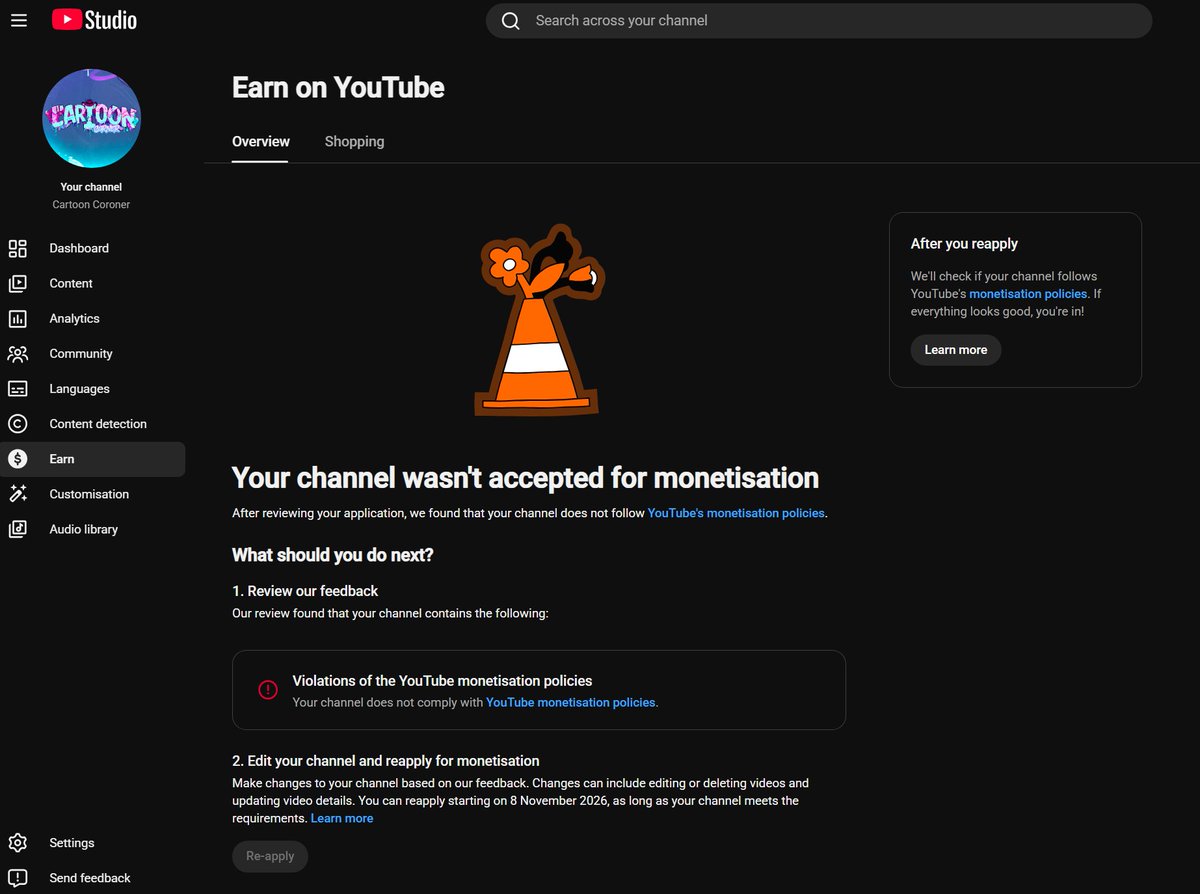Click the Analytics chart icon

click(x=18, y=319)
